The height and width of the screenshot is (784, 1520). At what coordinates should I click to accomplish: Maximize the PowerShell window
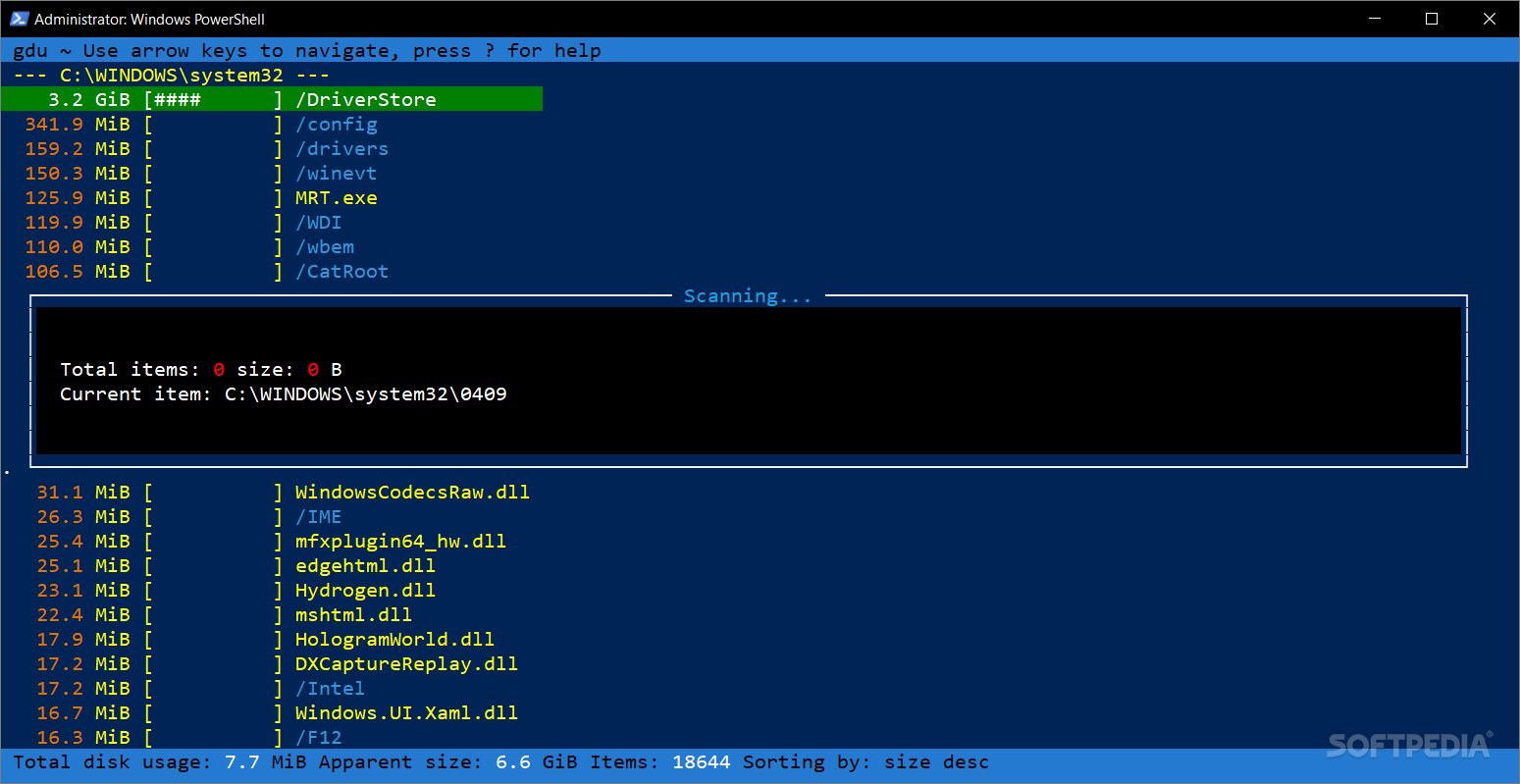point(1432,19)
